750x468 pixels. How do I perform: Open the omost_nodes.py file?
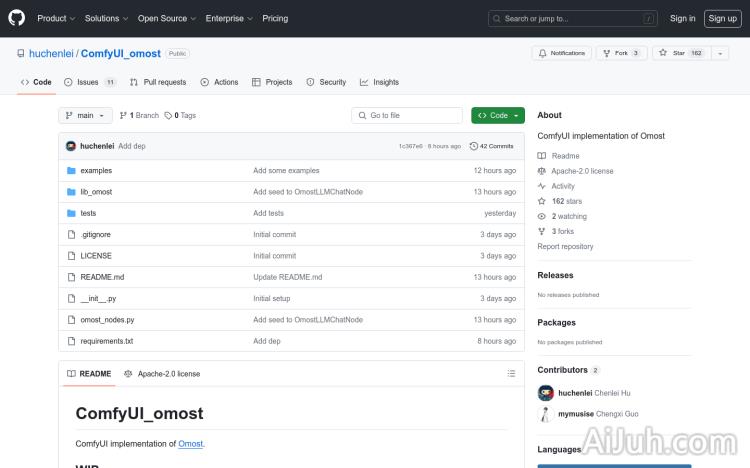tap(107, 320)
